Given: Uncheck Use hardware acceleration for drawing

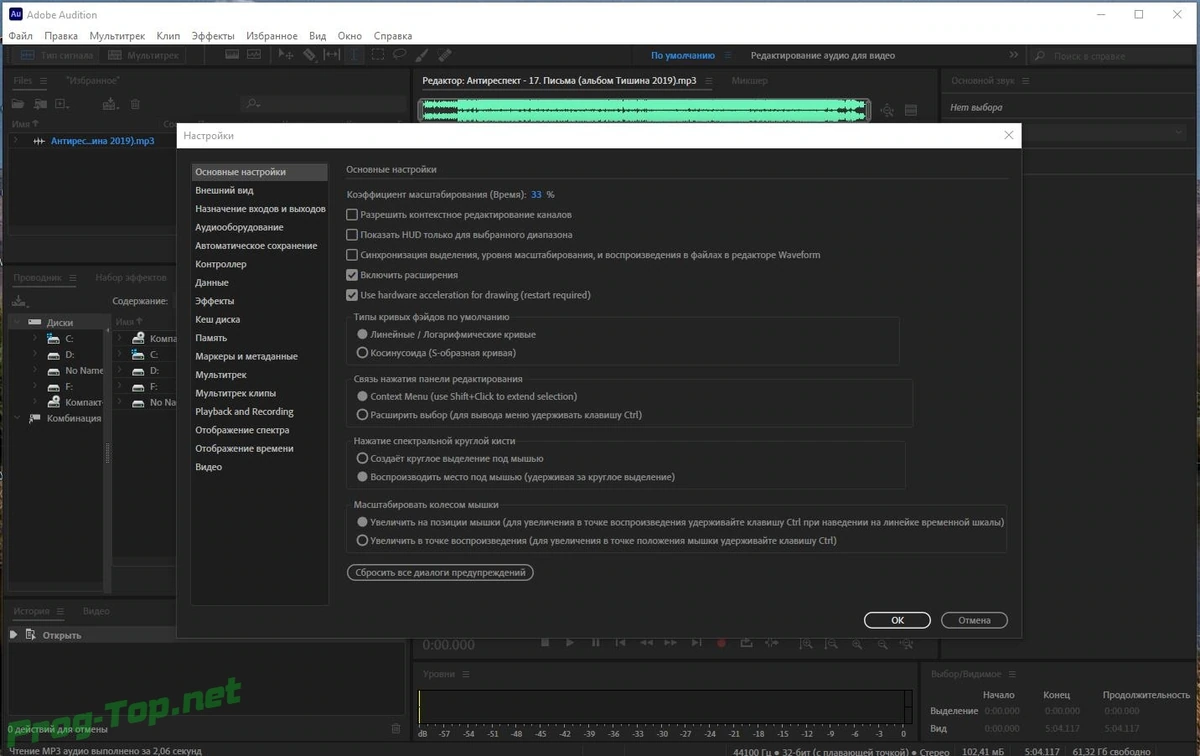Looking at the screenshot, I should (x=352, y=295).
